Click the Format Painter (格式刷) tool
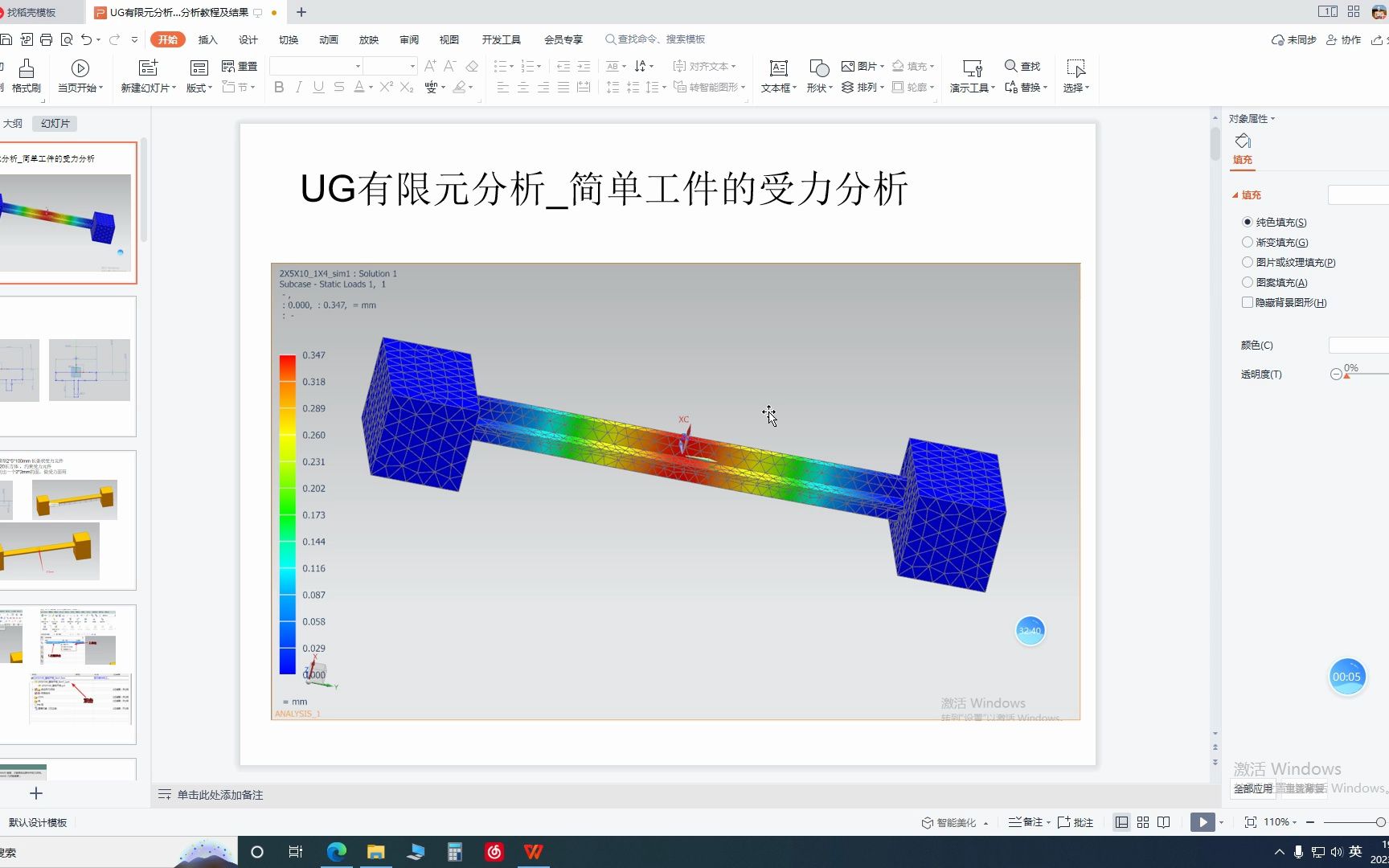This screenshot has width=1389, height=868. coord(27,76)
